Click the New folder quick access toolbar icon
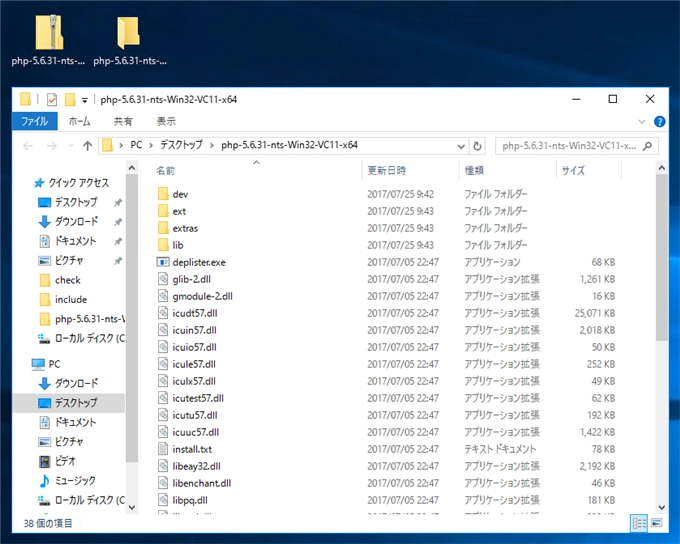This screenshot has width=680, height=544. (x=70, y=100)
